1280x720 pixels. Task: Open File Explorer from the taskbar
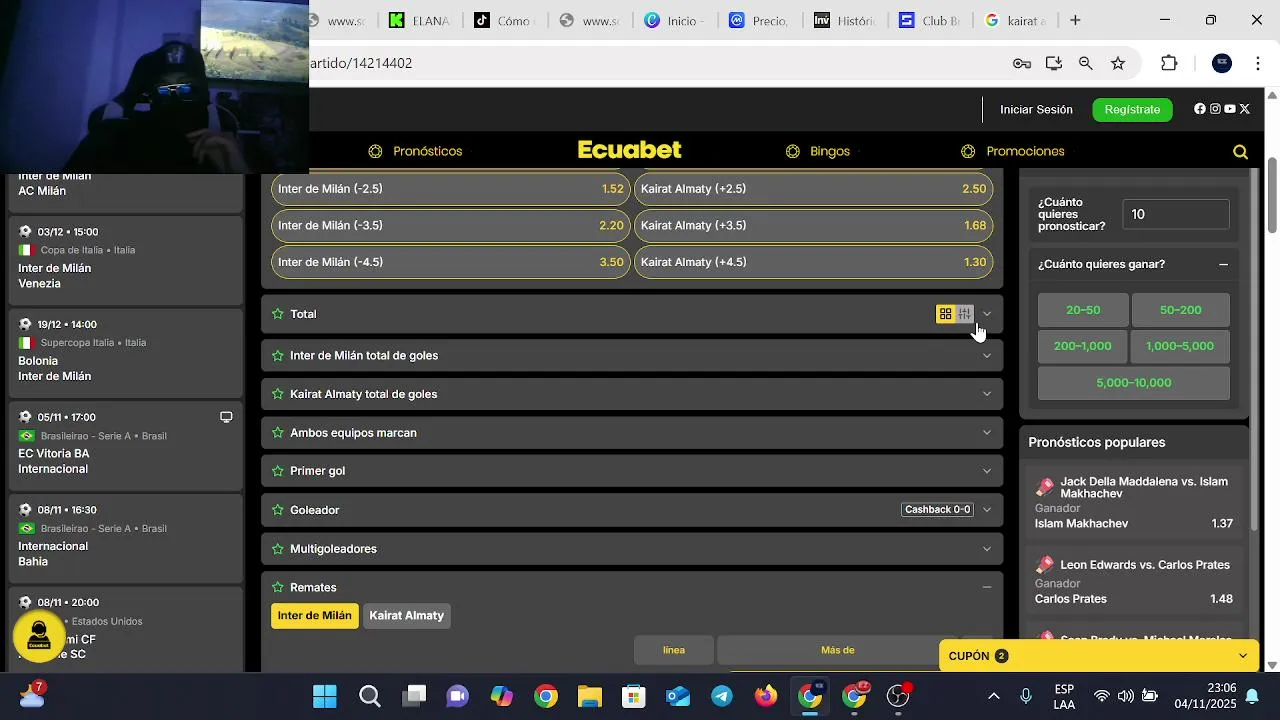[590, 696]
